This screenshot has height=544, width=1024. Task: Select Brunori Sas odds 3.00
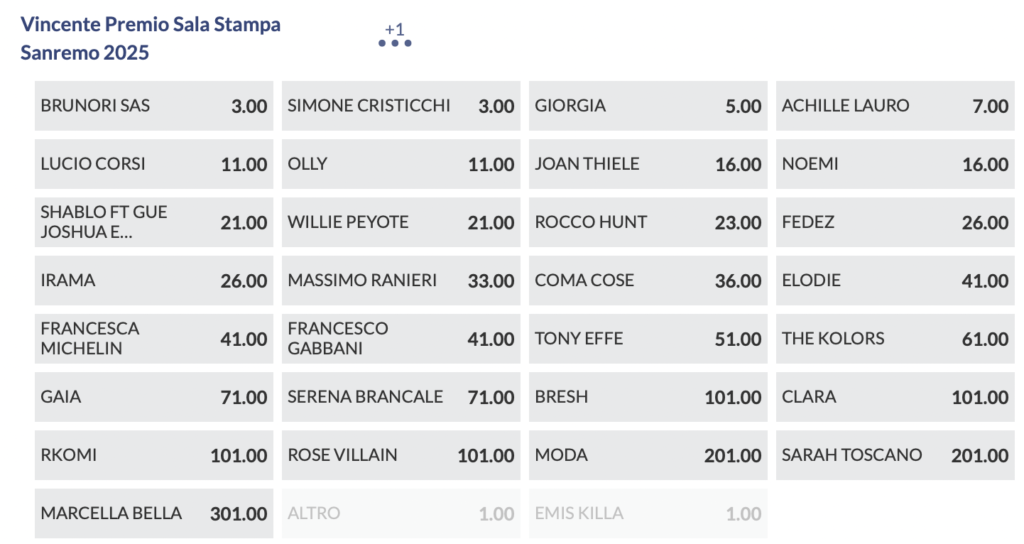coord(153,106)
